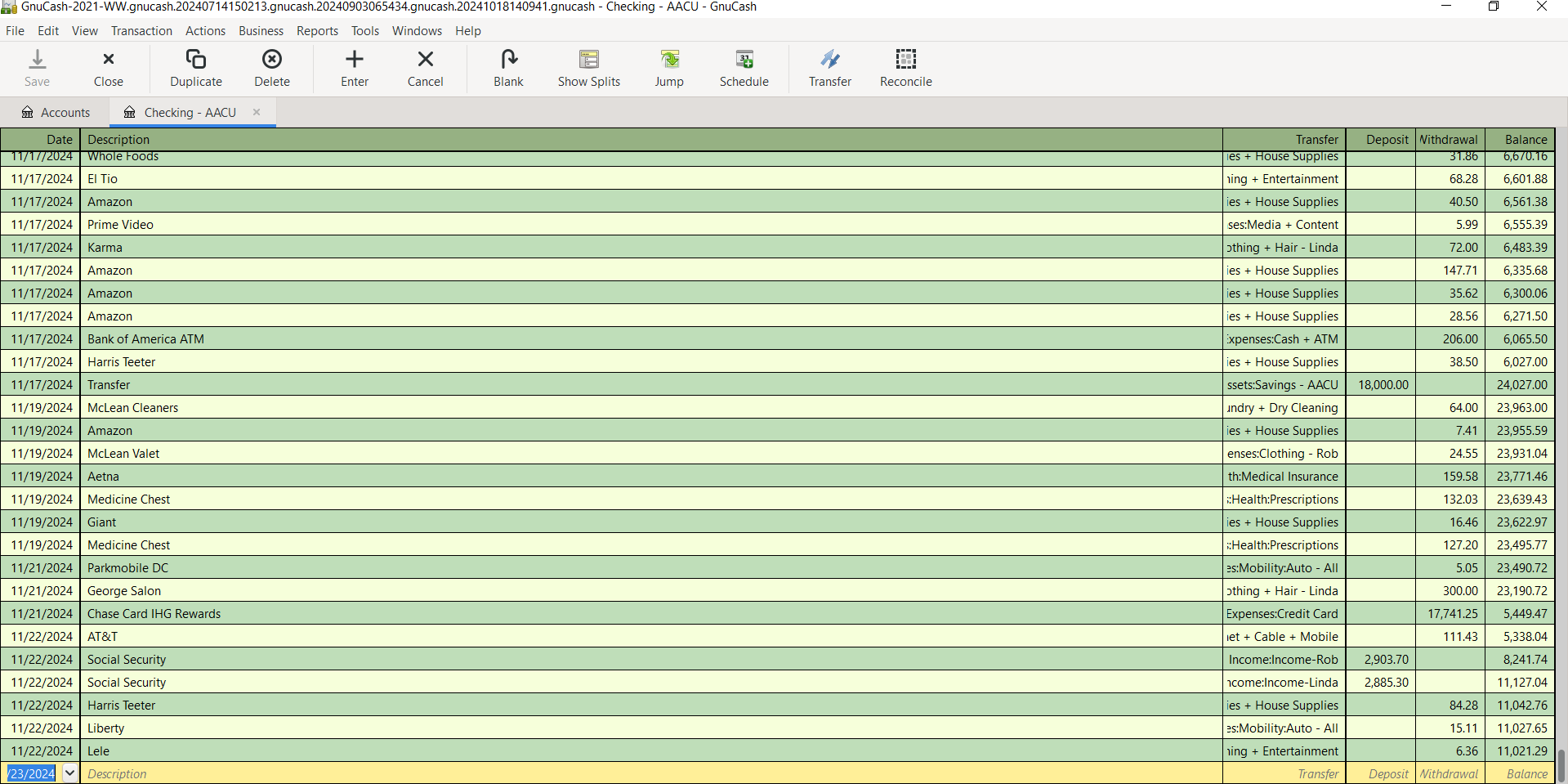Open the File menu
This screenshot has height=784, width=1568.
coord(16,31)
